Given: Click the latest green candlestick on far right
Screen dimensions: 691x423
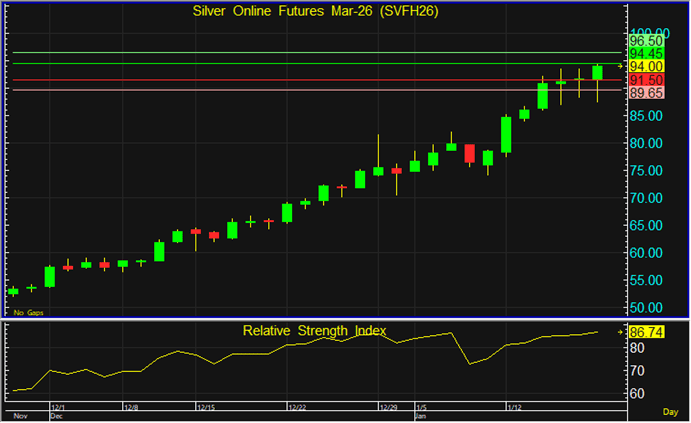Looking at the screenshot, I should click(597, 72).
